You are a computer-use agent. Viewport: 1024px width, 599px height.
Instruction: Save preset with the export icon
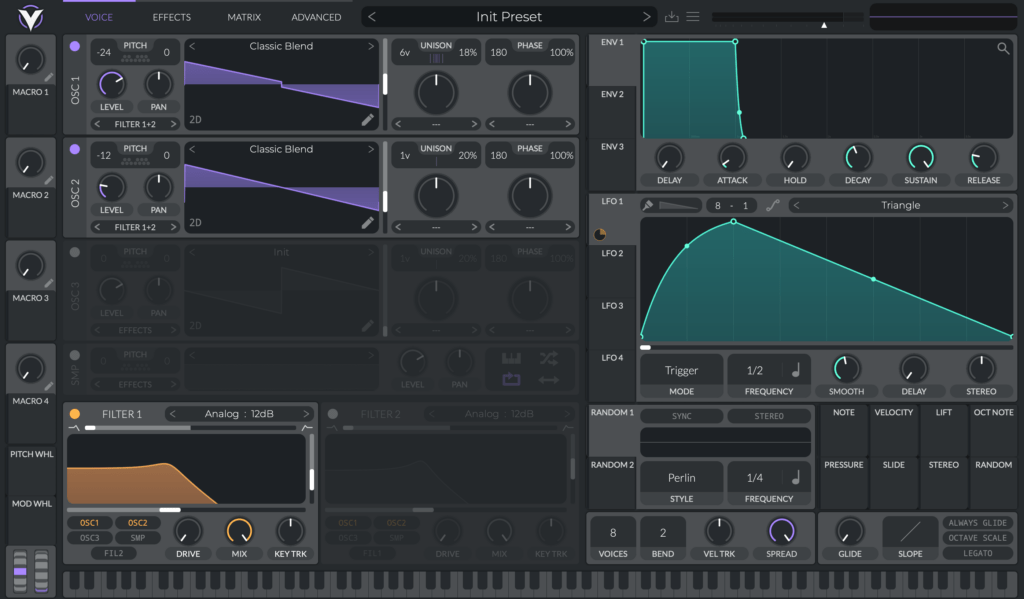[x=671, y=17]
